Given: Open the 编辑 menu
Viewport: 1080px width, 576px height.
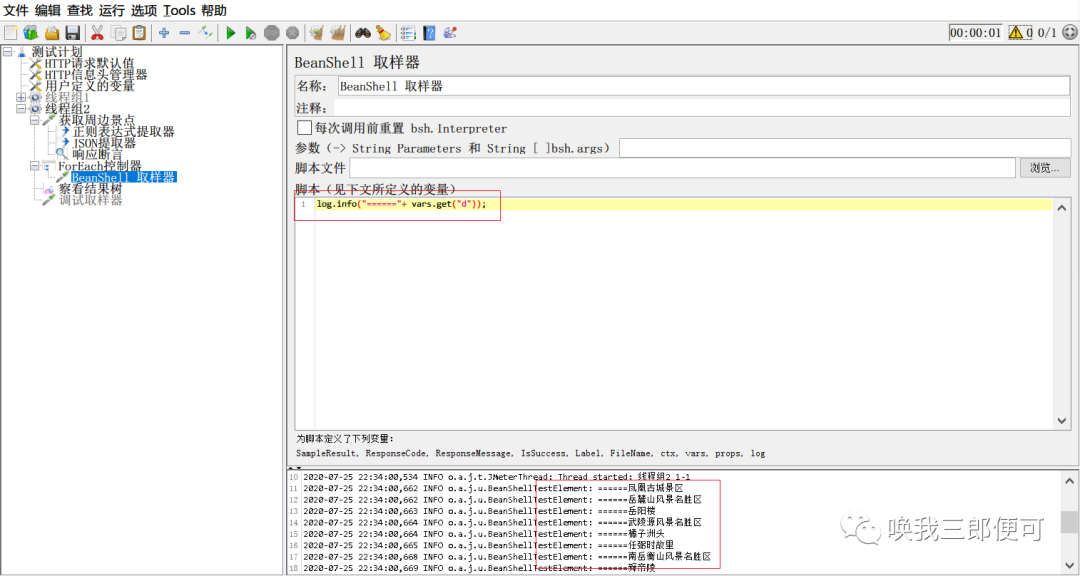Looking at the screenshot, I should point(48,10).
